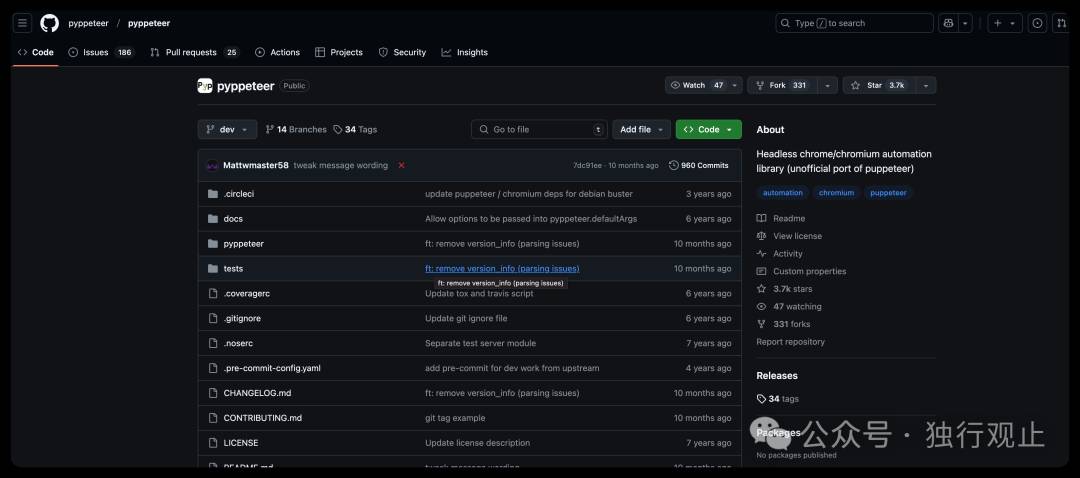Image resolution: width=1080 pixels, height=478 pixels.
Task: Switch to the Projects tab
Action: coord(338,52)
